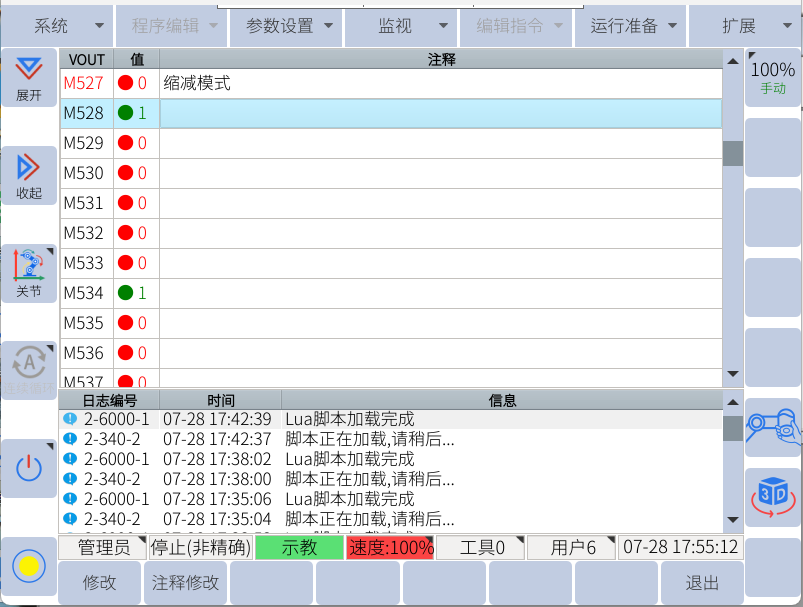This screenshot has width=803, height=607.
Task: Click the 退出 button
Action: 702,583
